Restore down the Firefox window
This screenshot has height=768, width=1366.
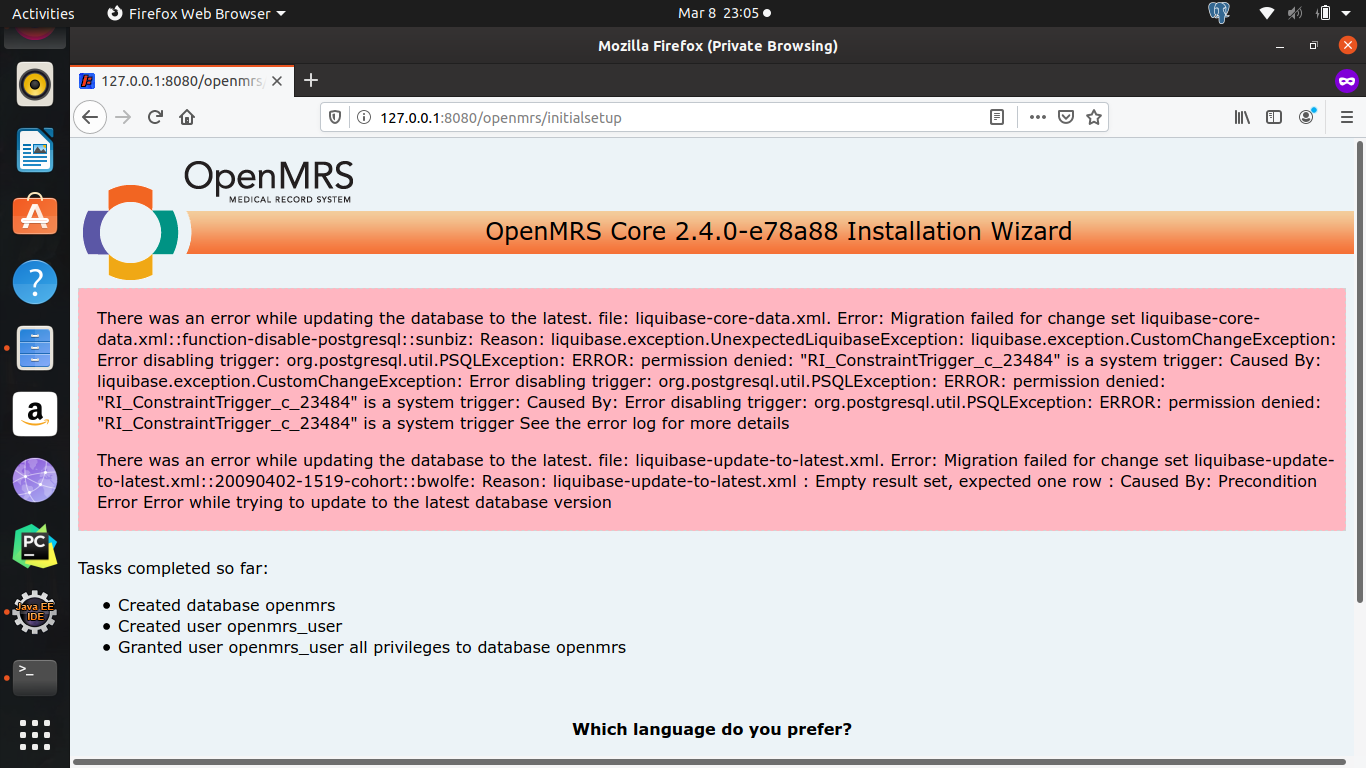(x=1313, y=46)
